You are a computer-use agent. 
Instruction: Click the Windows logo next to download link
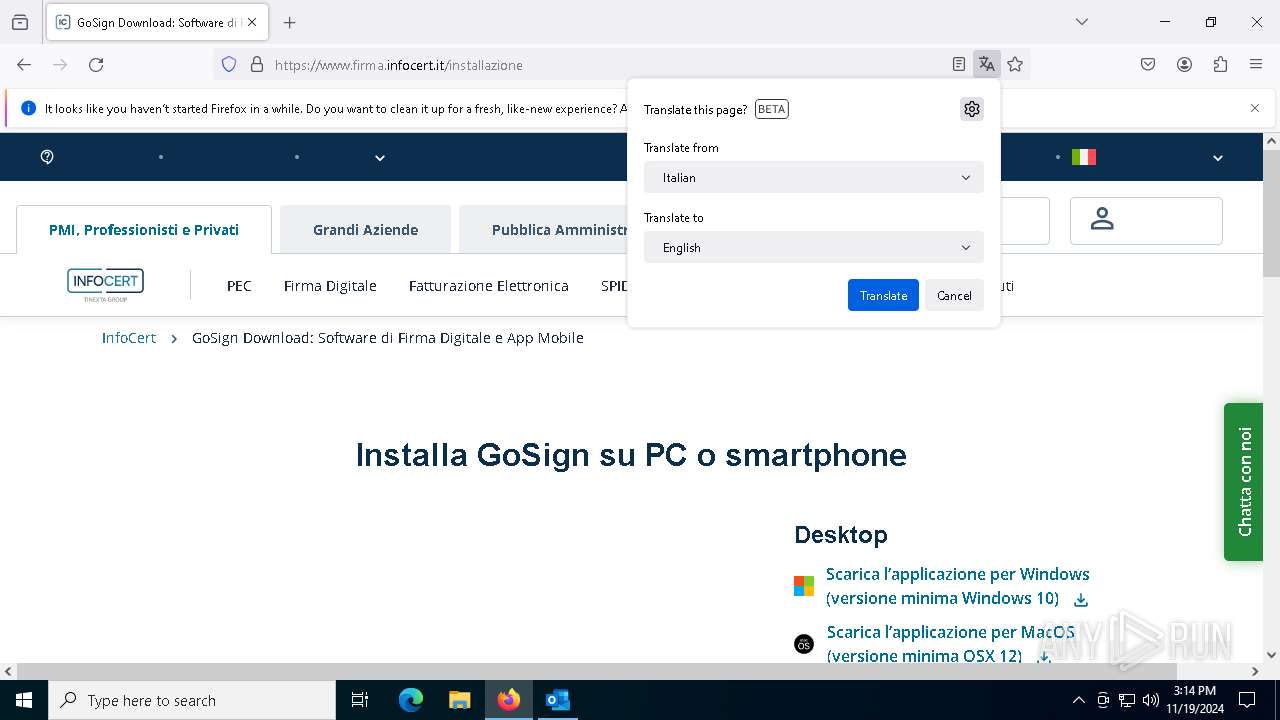pos(804,586)
